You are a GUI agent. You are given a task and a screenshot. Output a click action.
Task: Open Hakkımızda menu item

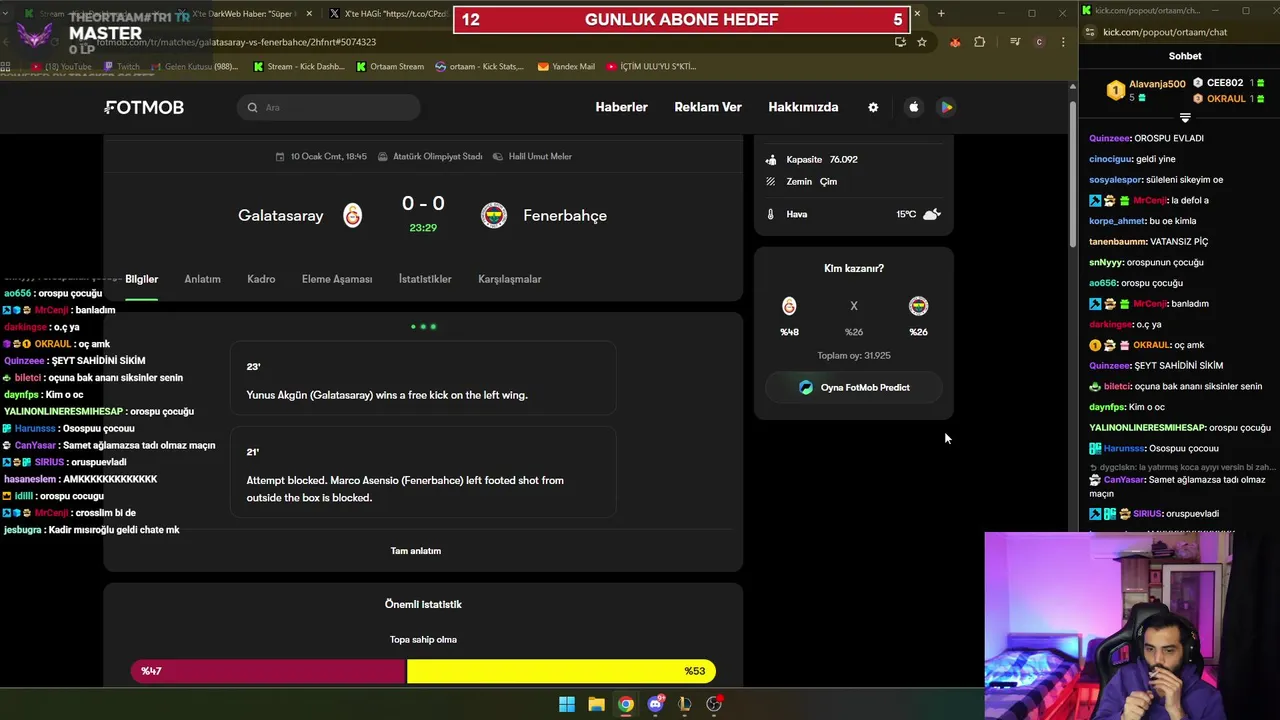803,107
